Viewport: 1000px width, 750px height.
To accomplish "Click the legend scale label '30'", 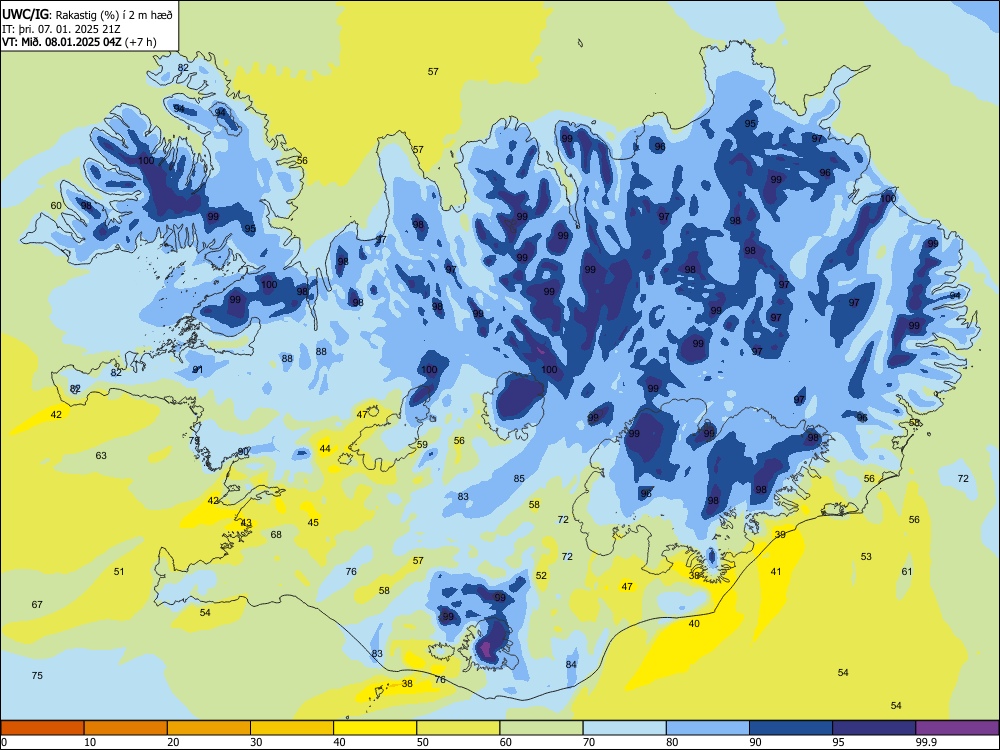I will coord(256,742).
